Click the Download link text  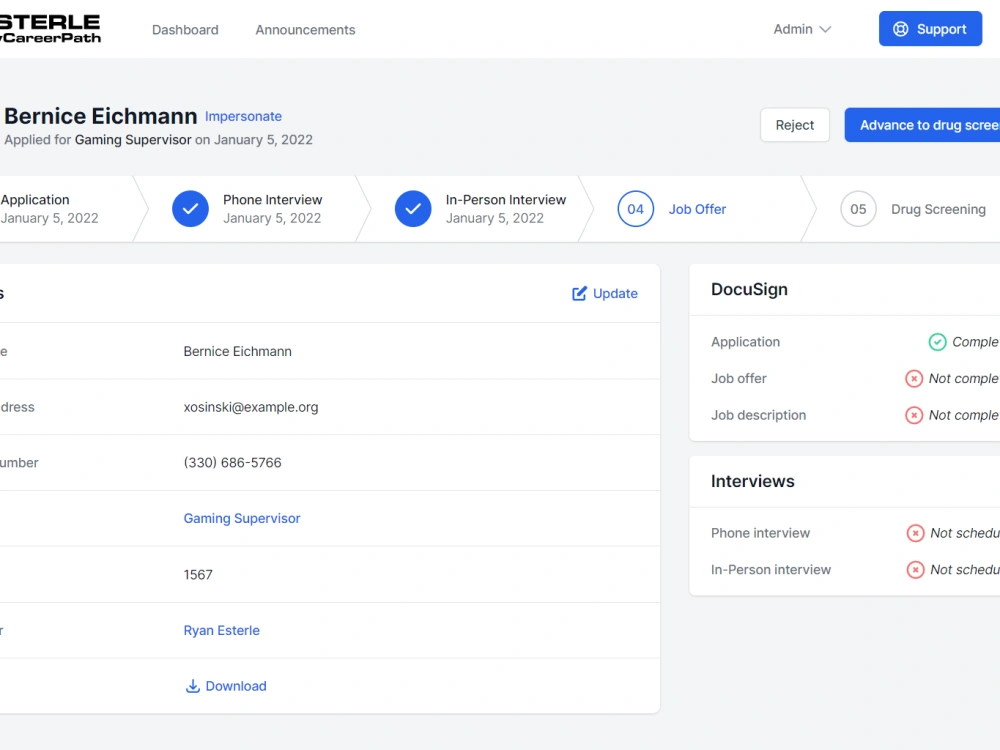[235, 686]
